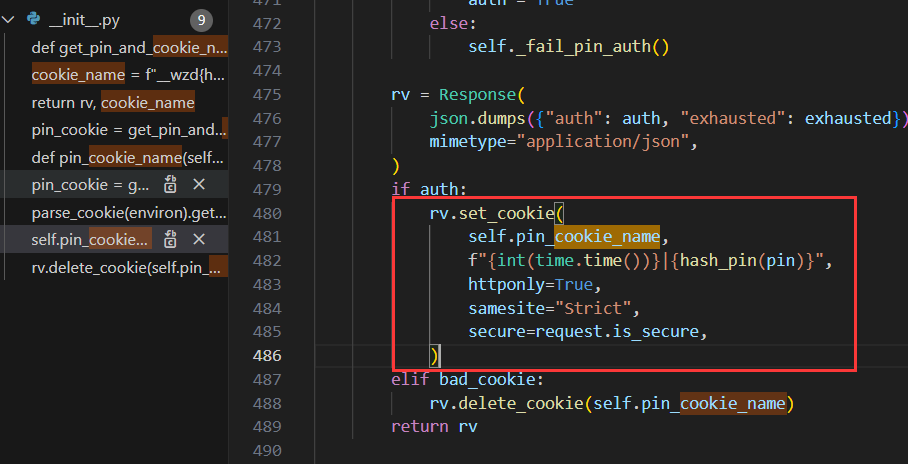Click replace icon on 'pin_cookie = g...' result
The width and height of the screenshot is (908, 464).
[x=171, y=184]
